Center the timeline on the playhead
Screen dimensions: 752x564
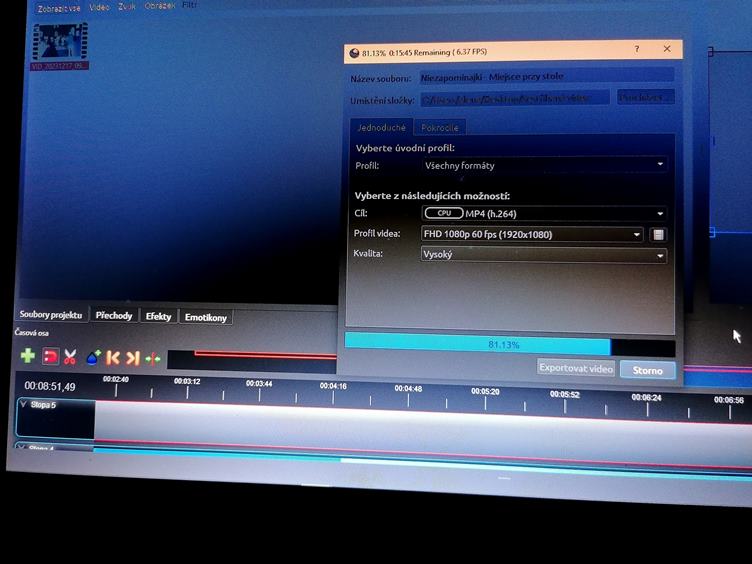[x=153, y=359]
